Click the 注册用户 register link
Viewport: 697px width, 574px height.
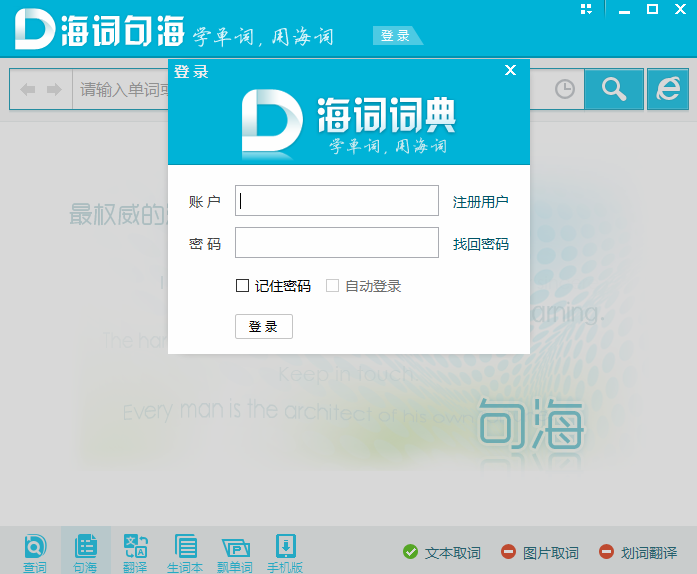481,202
